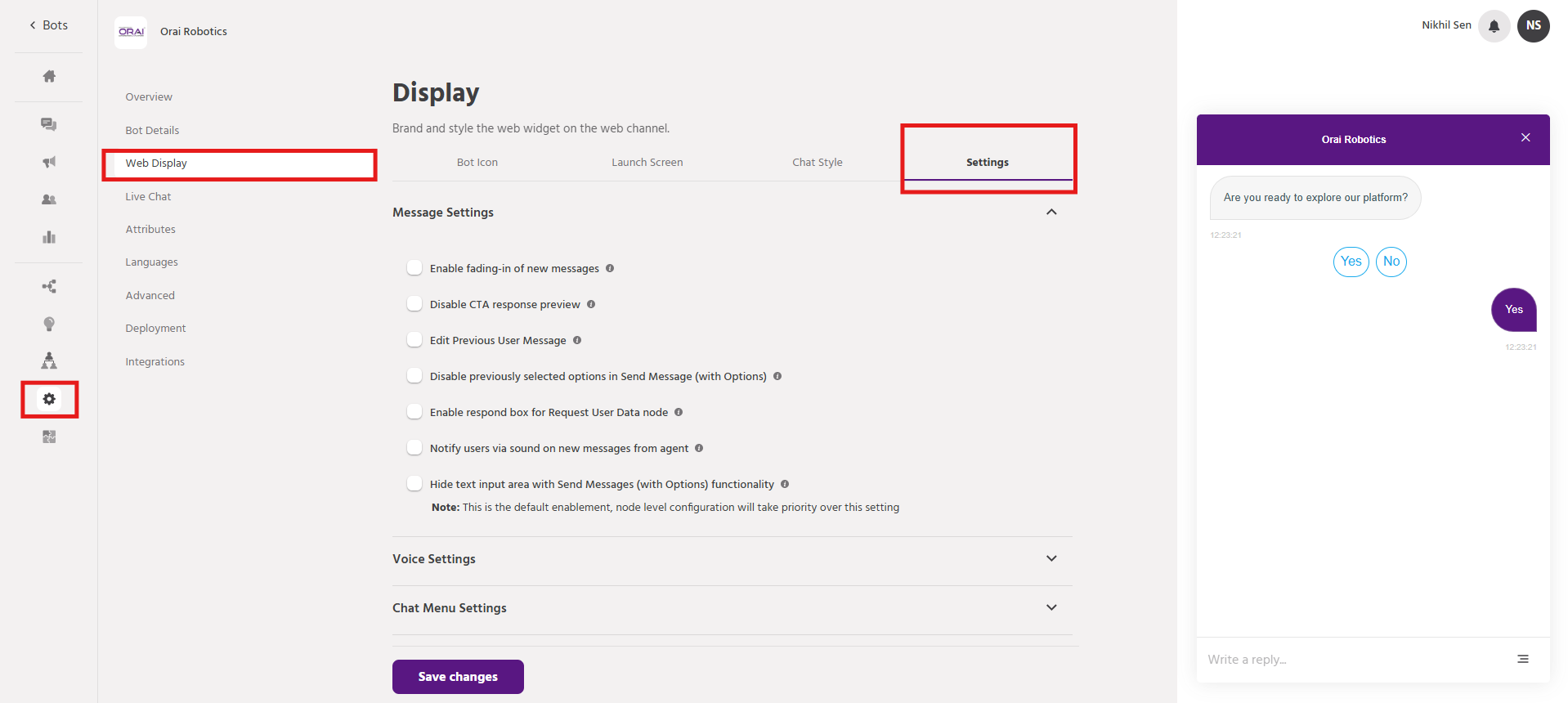Open the analytics bar chart icon

click(49, 237)
